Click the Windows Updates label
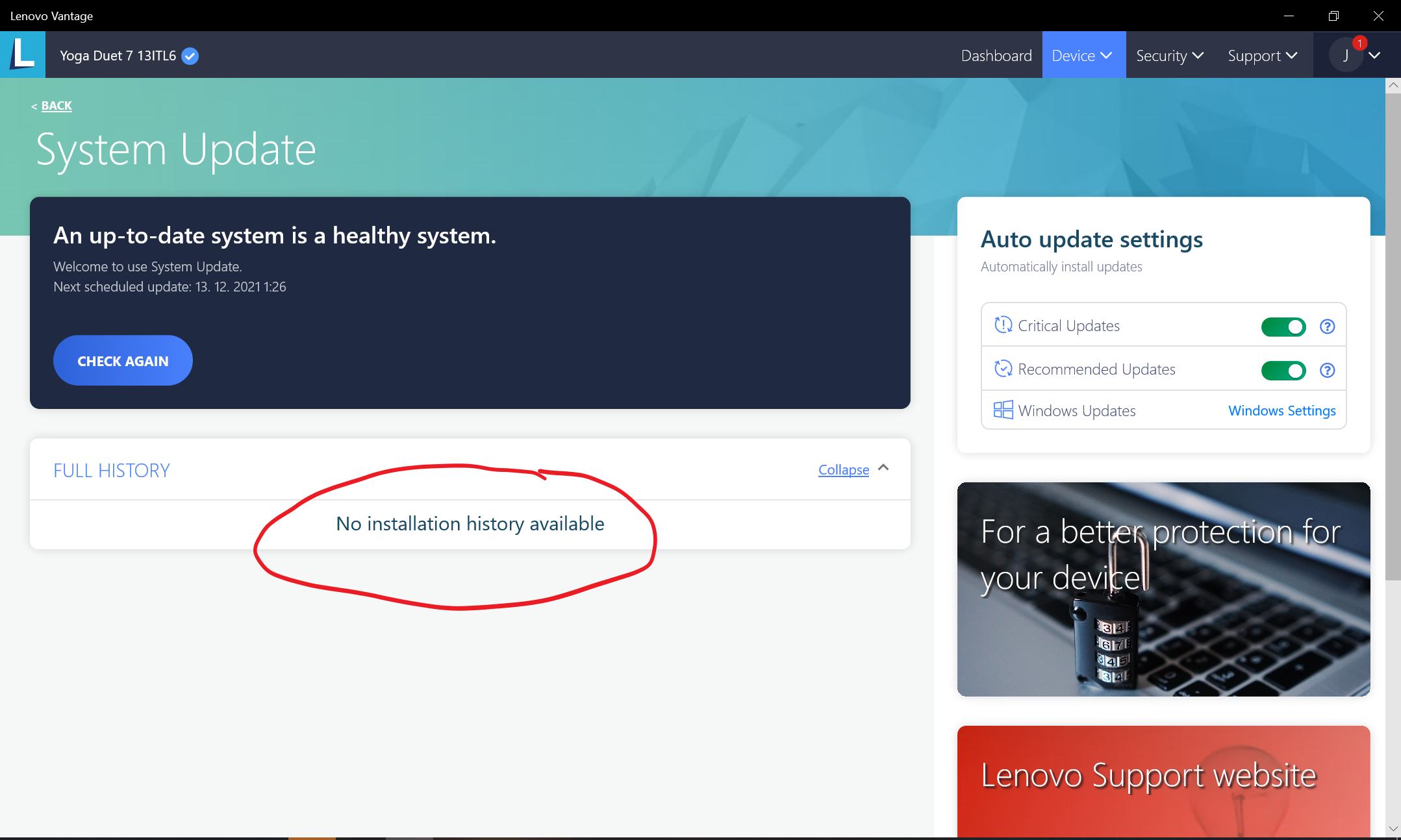The height and width of the screenshot is (840, 1401). tap(1076, 410)
